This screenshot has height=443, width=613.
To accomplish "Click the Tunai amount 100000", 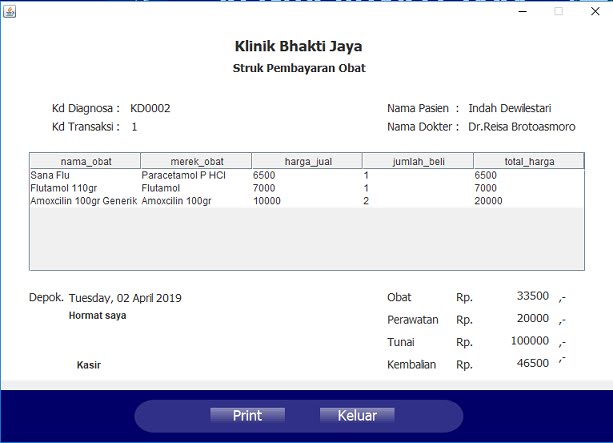I will [x=530, y=341].
